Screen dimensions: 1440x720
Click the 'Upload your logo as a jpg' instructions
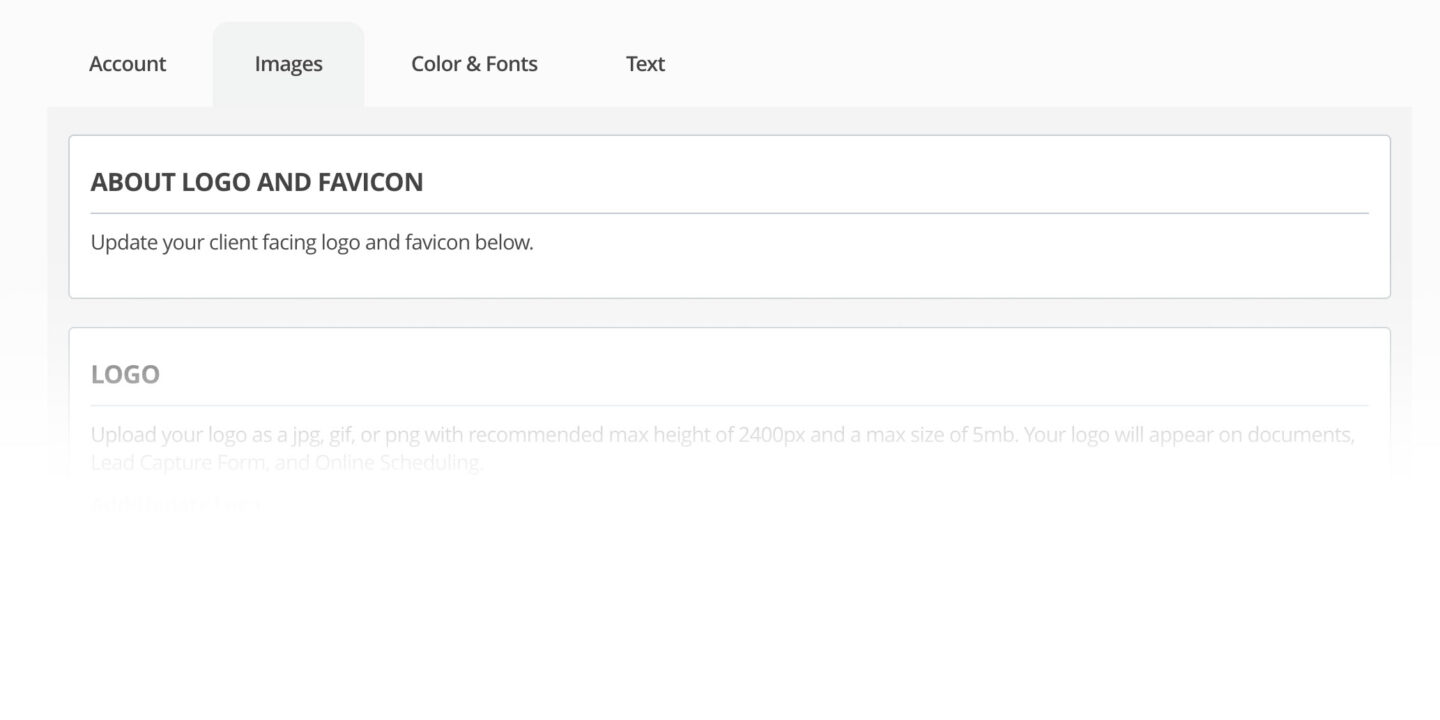click(x=250, y=435)
